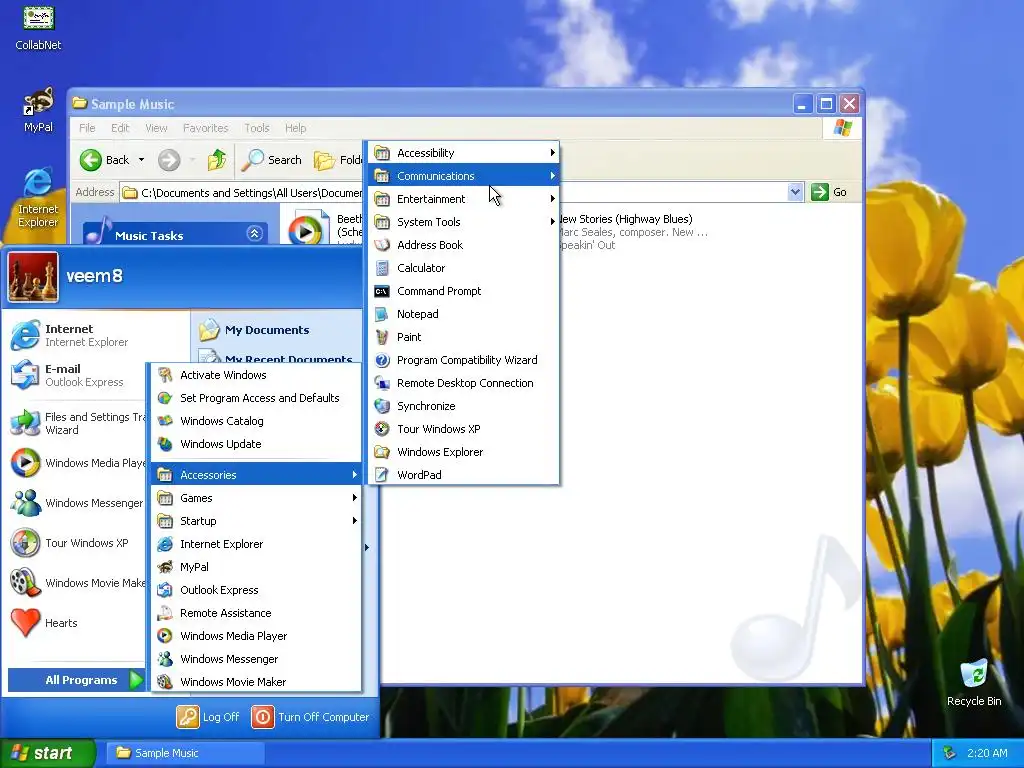Open the Help menu
This screenshot has height=768, width=1024.
[295, 128]
